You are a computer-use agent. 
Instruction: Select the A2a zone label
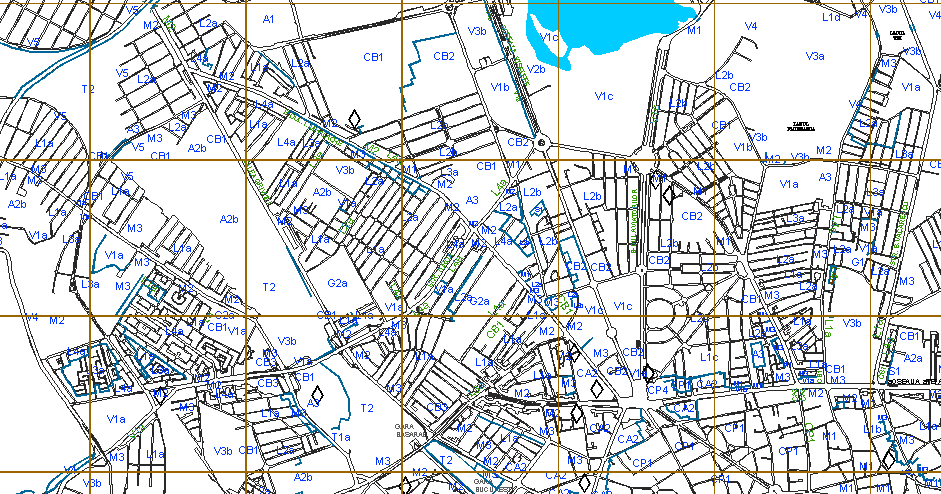tap(913, 358)
